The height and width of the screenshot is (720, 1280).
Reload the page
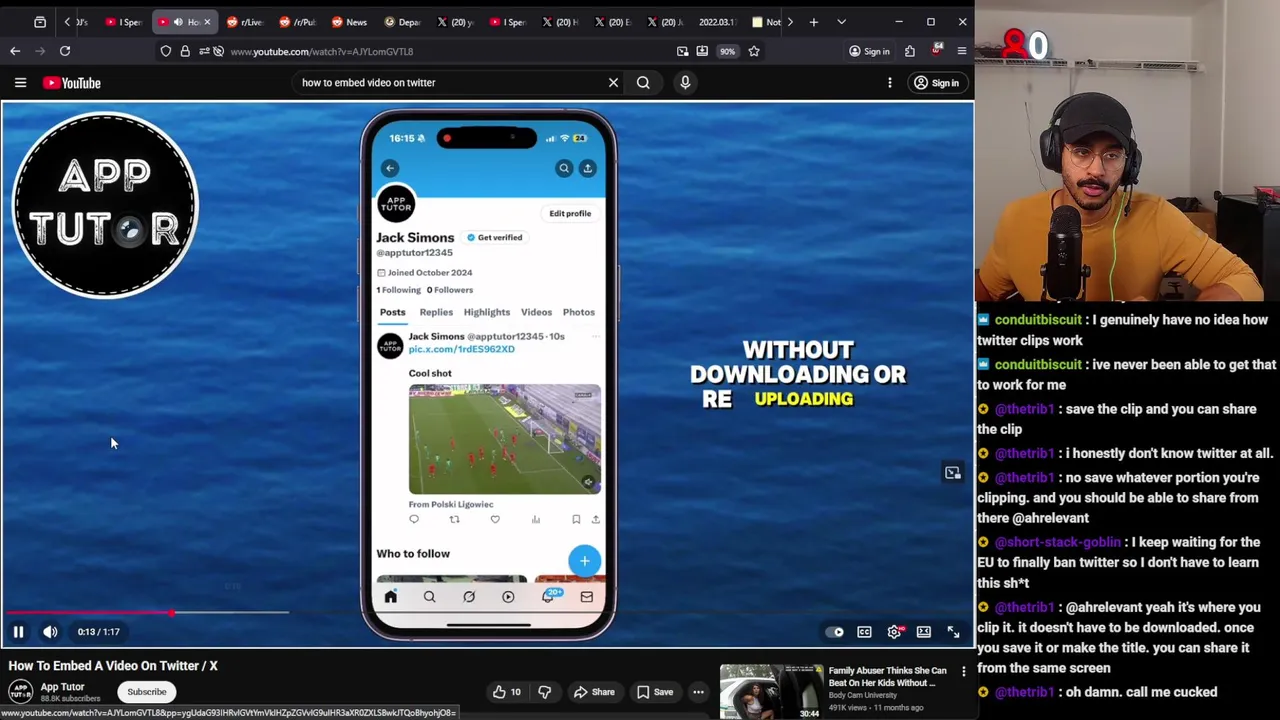tap(65, 51)
